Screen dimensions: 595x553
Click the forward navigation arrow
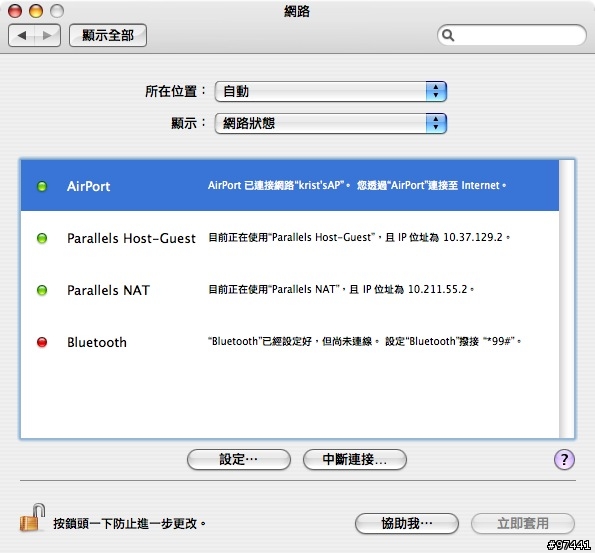(47, 36)
